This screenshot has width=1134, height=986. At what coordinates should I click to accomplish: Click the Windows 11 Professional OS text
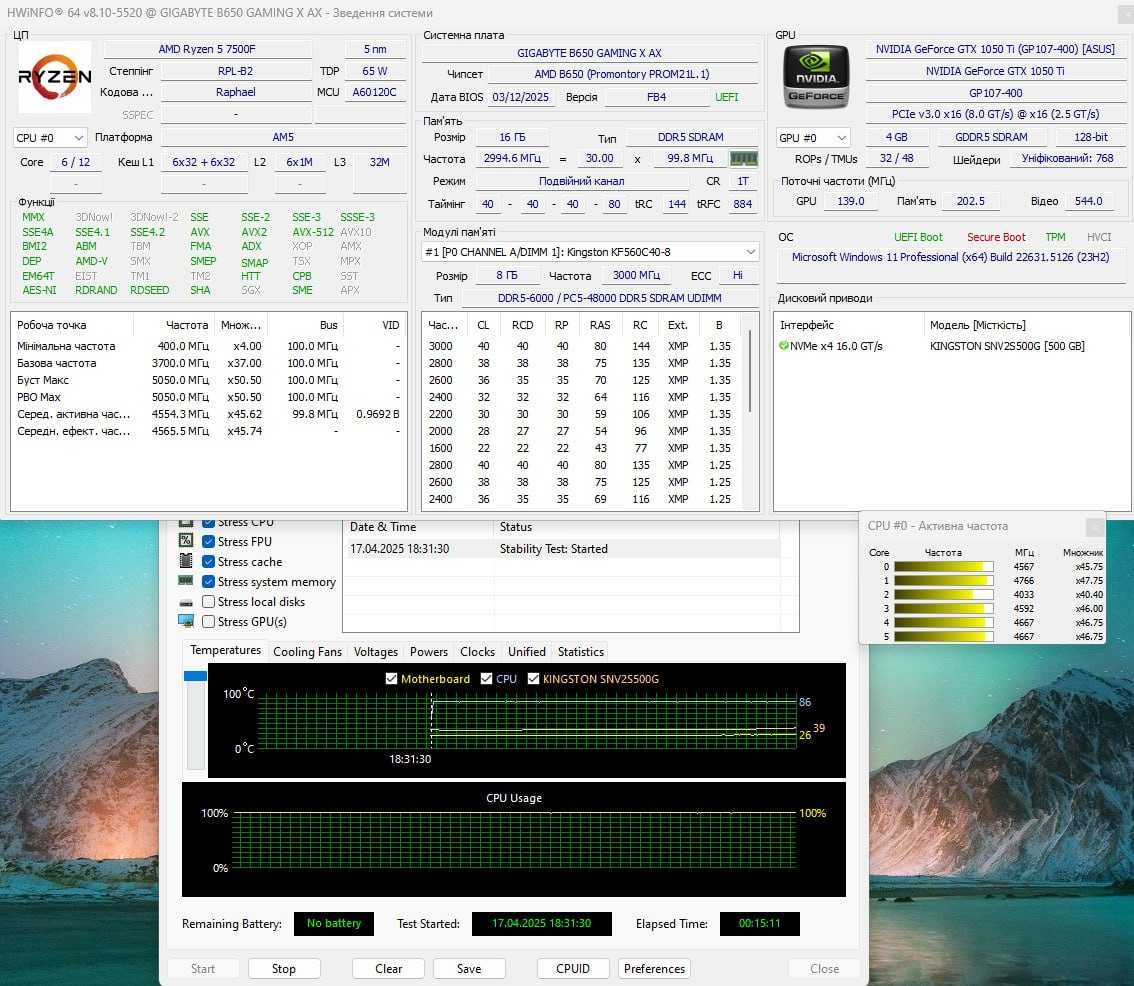(x=950, y=258)
